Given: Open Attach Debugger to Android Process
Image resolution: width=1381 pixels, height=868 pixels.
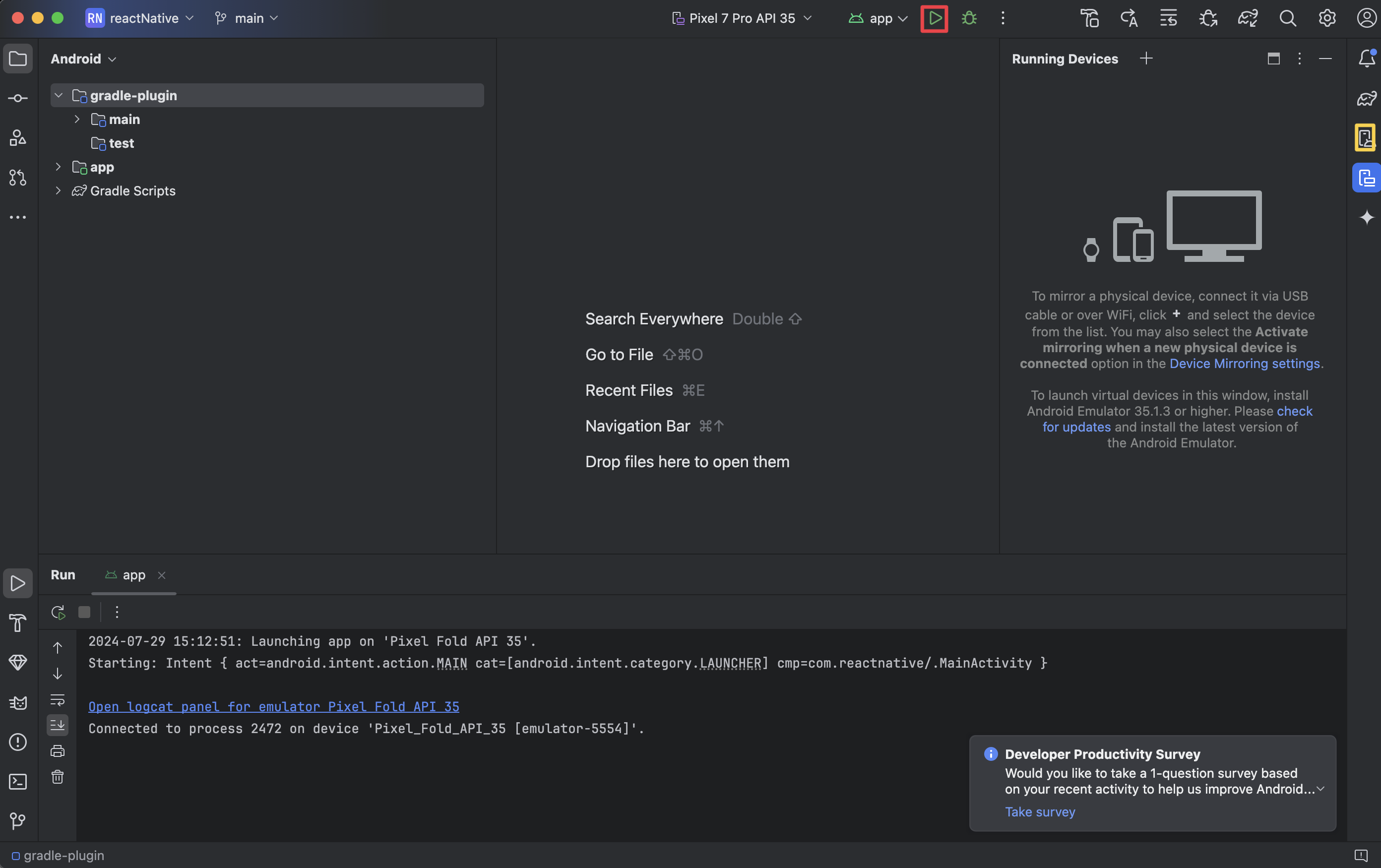Looking at the screenshot, I should tap(1208, 18).
